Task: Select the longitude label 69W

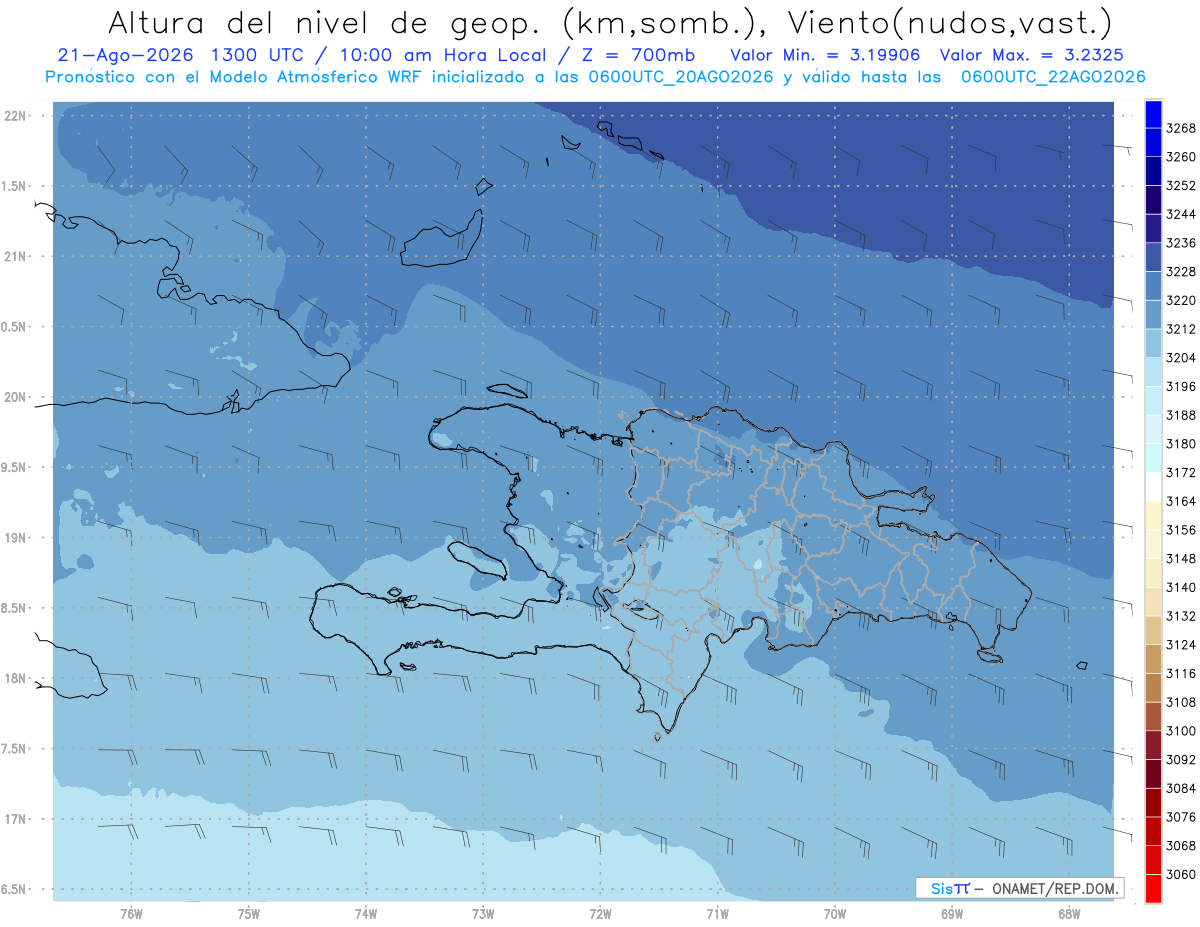Action: coord(952,914)
